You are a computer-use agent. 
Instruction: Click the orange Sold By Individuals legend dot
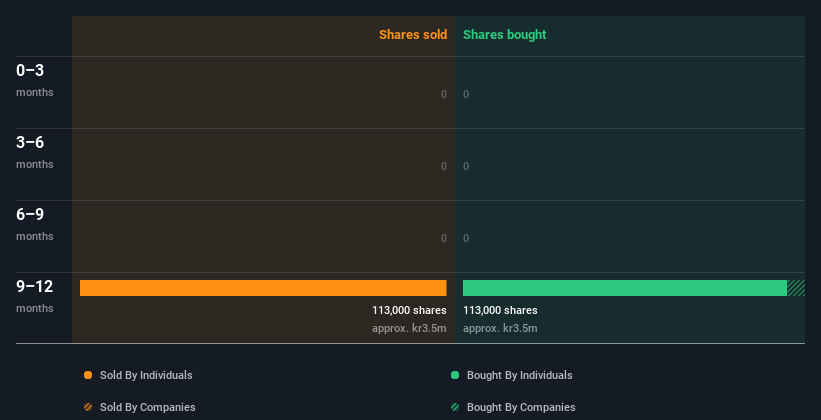pos(88,375)
